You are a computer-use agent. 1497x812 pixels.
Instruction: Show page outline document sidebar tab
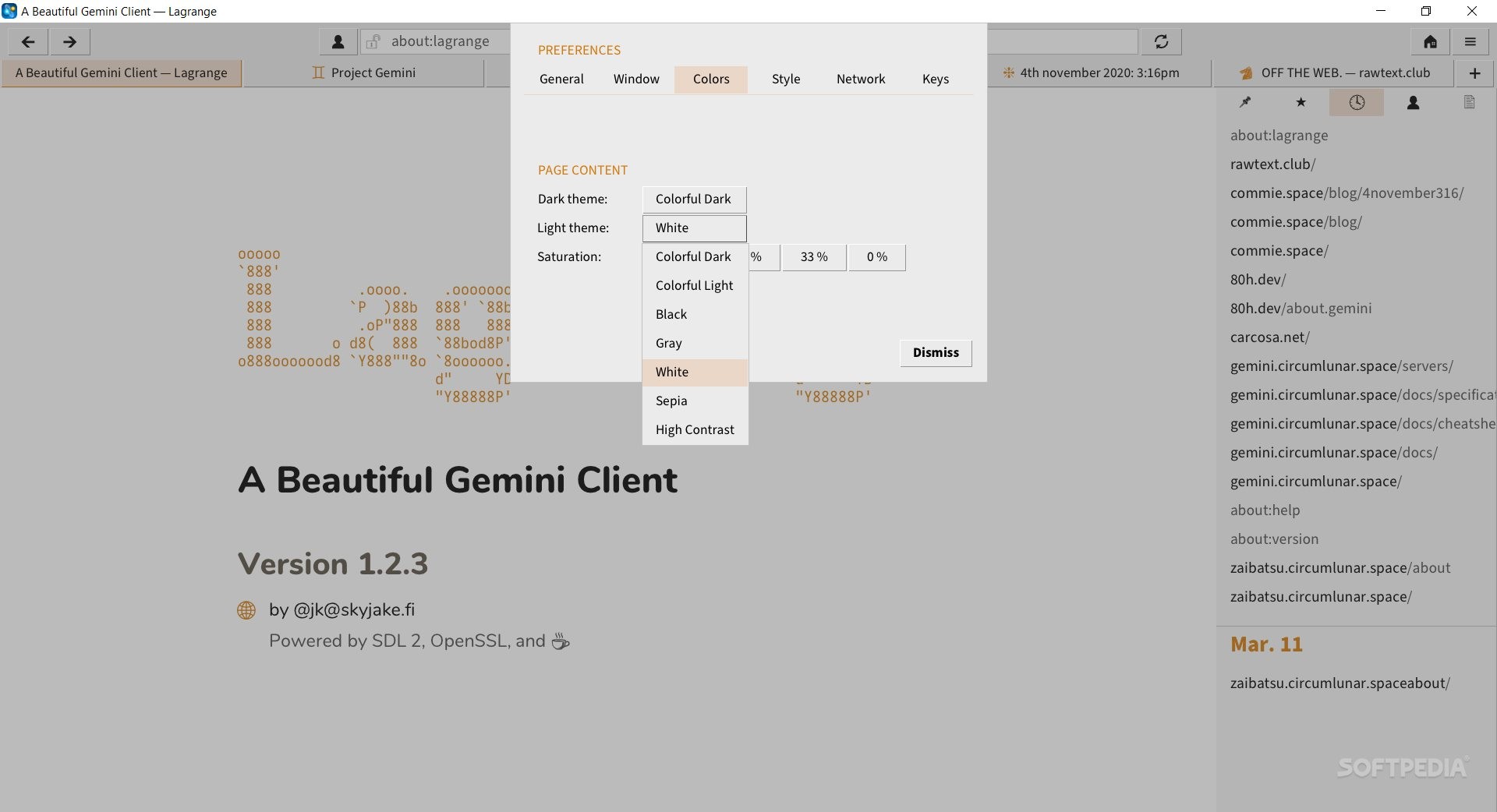[1469, 102]
